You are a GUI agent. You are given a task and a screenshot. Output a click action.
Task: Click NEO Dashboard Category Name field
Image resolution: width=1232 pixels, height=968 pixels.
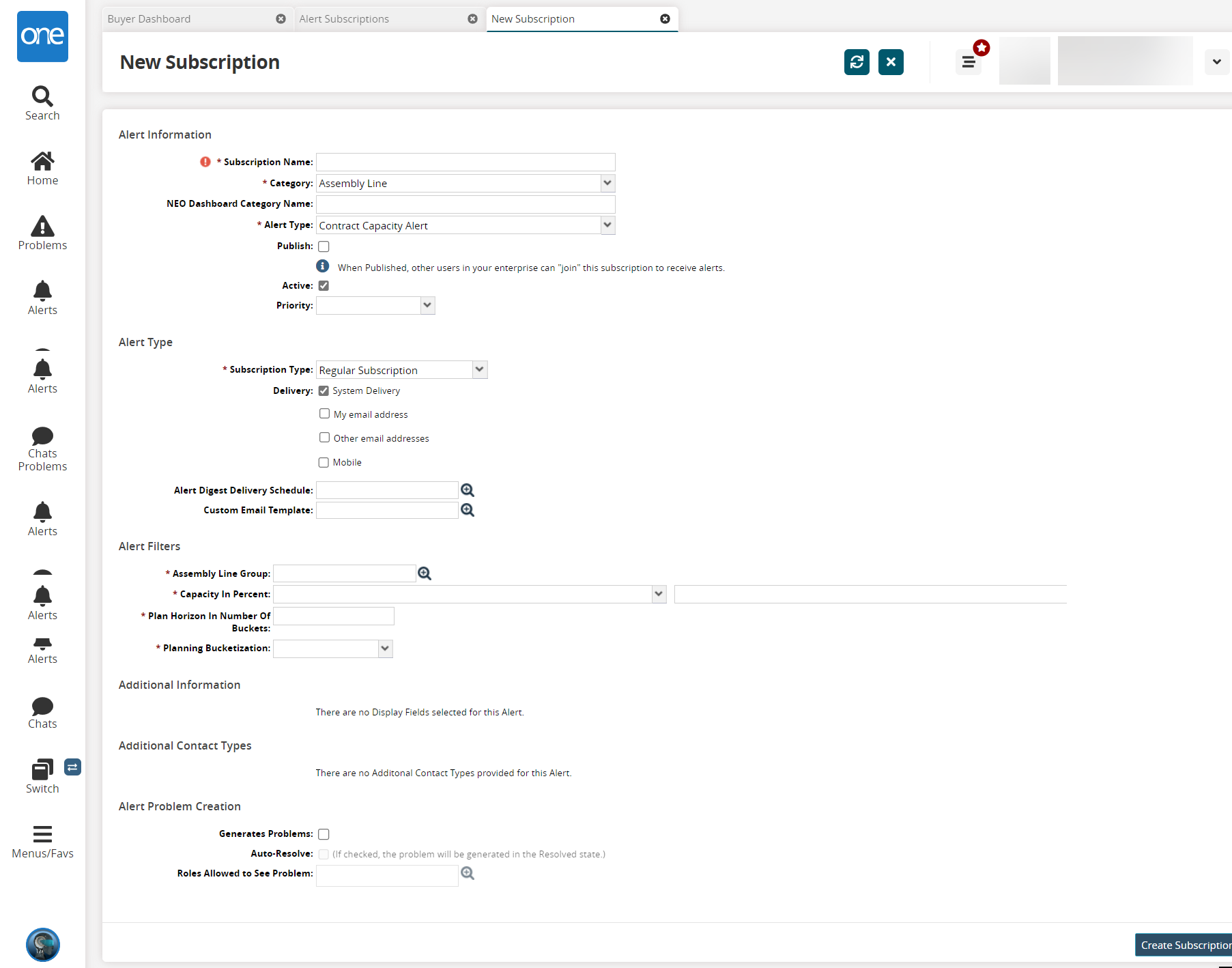coord(465,204)
